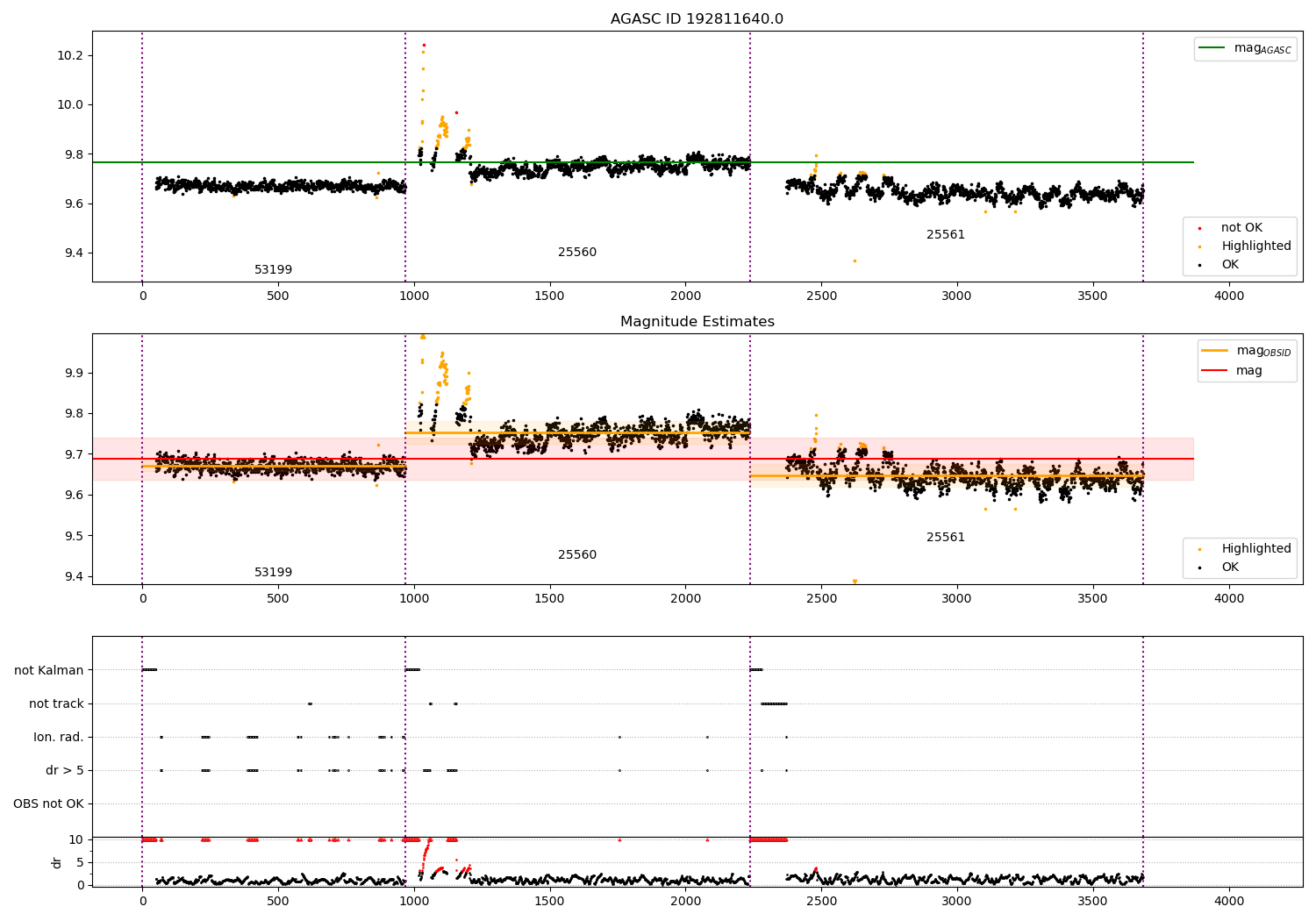Click the title AGASC ID 192811640.0

(x=697, y=19)
